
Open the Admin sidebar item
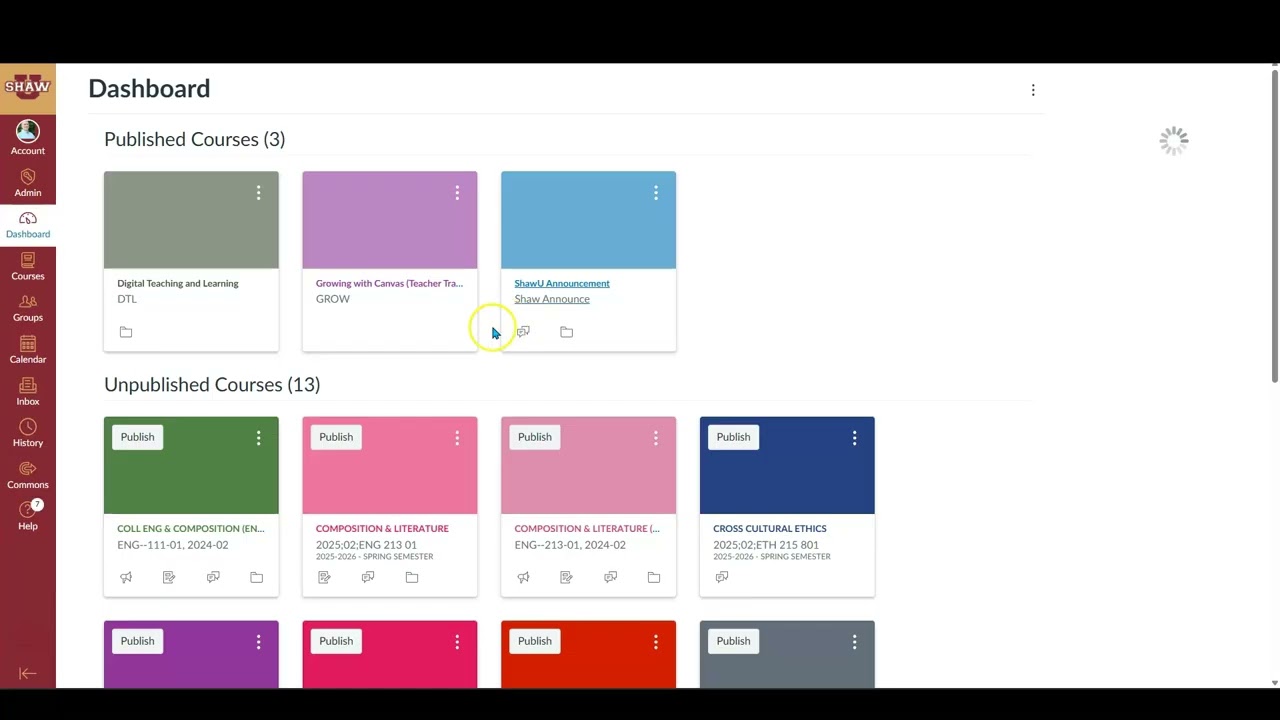point(28,183)
